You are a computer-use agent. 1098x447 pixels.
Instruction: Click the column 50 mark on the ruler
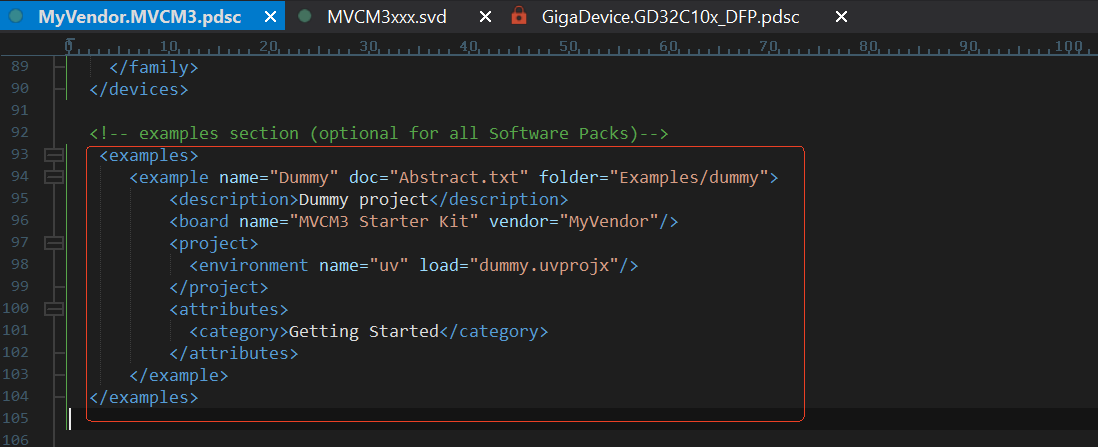coord(567,46)
